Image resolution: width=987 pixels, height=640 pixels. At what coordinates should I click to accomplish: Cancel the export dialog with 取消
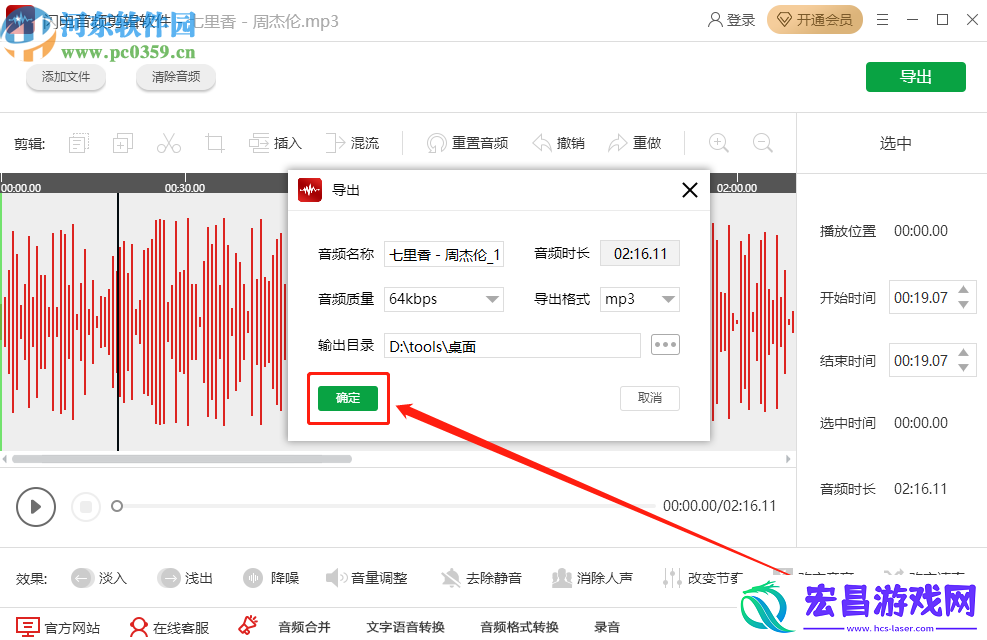[650, 398]
